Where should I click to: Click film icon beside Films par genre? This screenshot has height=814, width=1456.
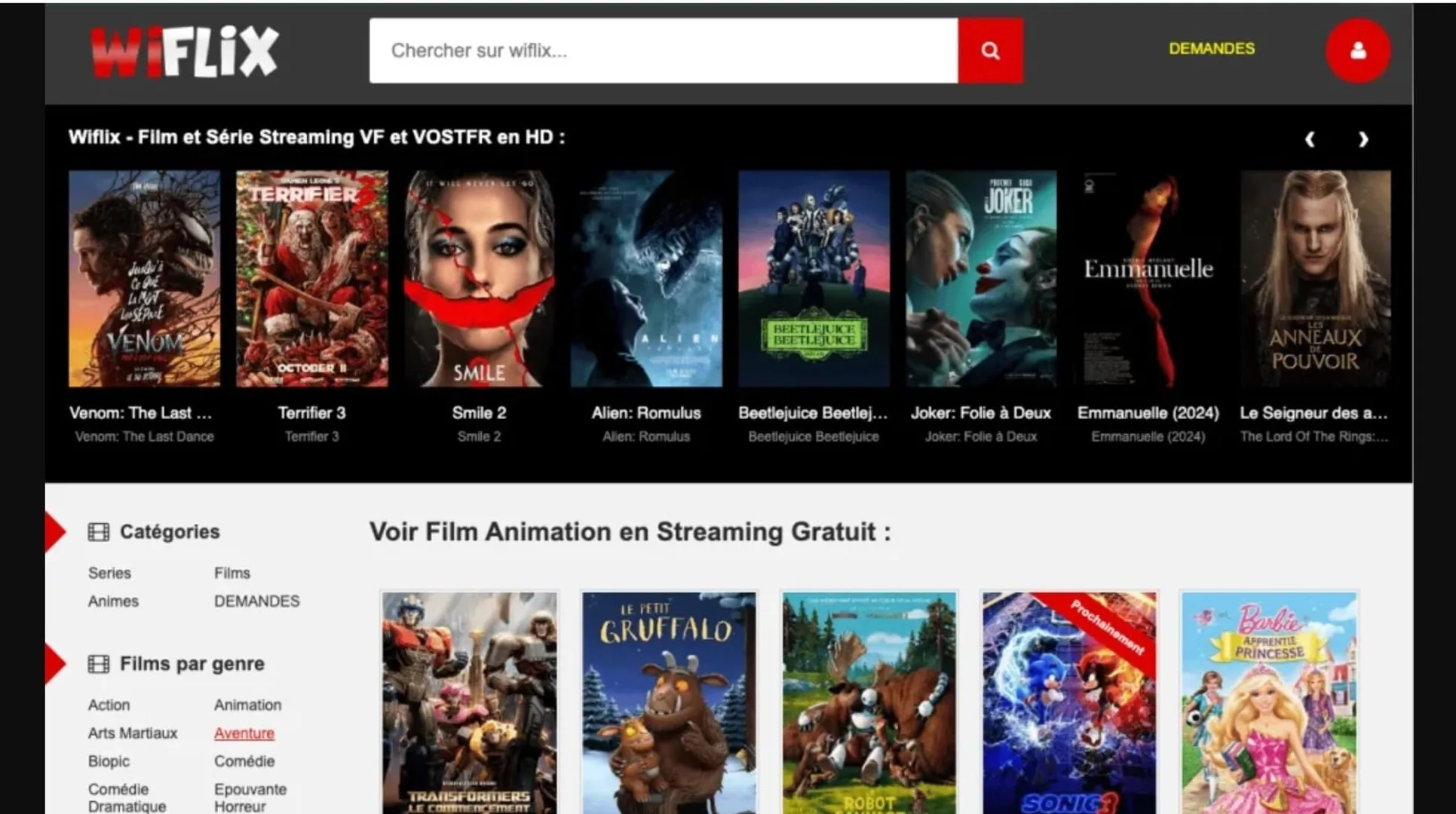99,664
